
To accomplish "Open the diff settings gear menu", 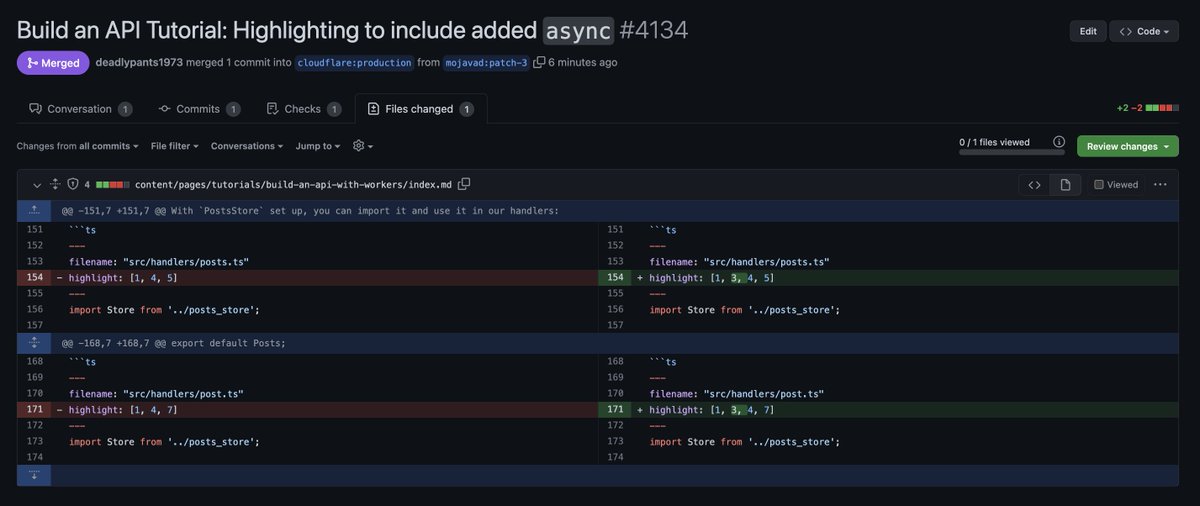I will click(363, 146).
